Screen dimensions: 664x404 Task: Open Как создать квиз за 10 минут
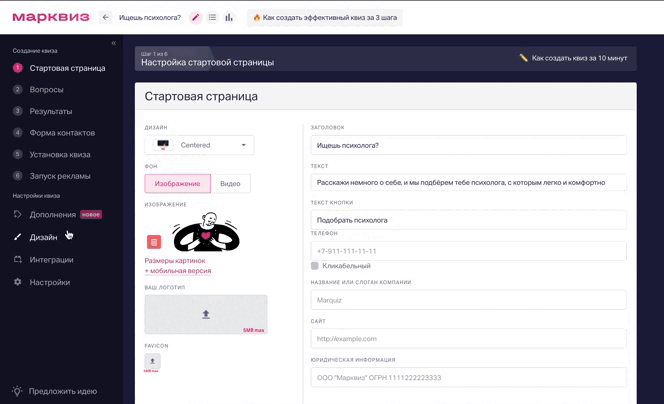(579, 58)
